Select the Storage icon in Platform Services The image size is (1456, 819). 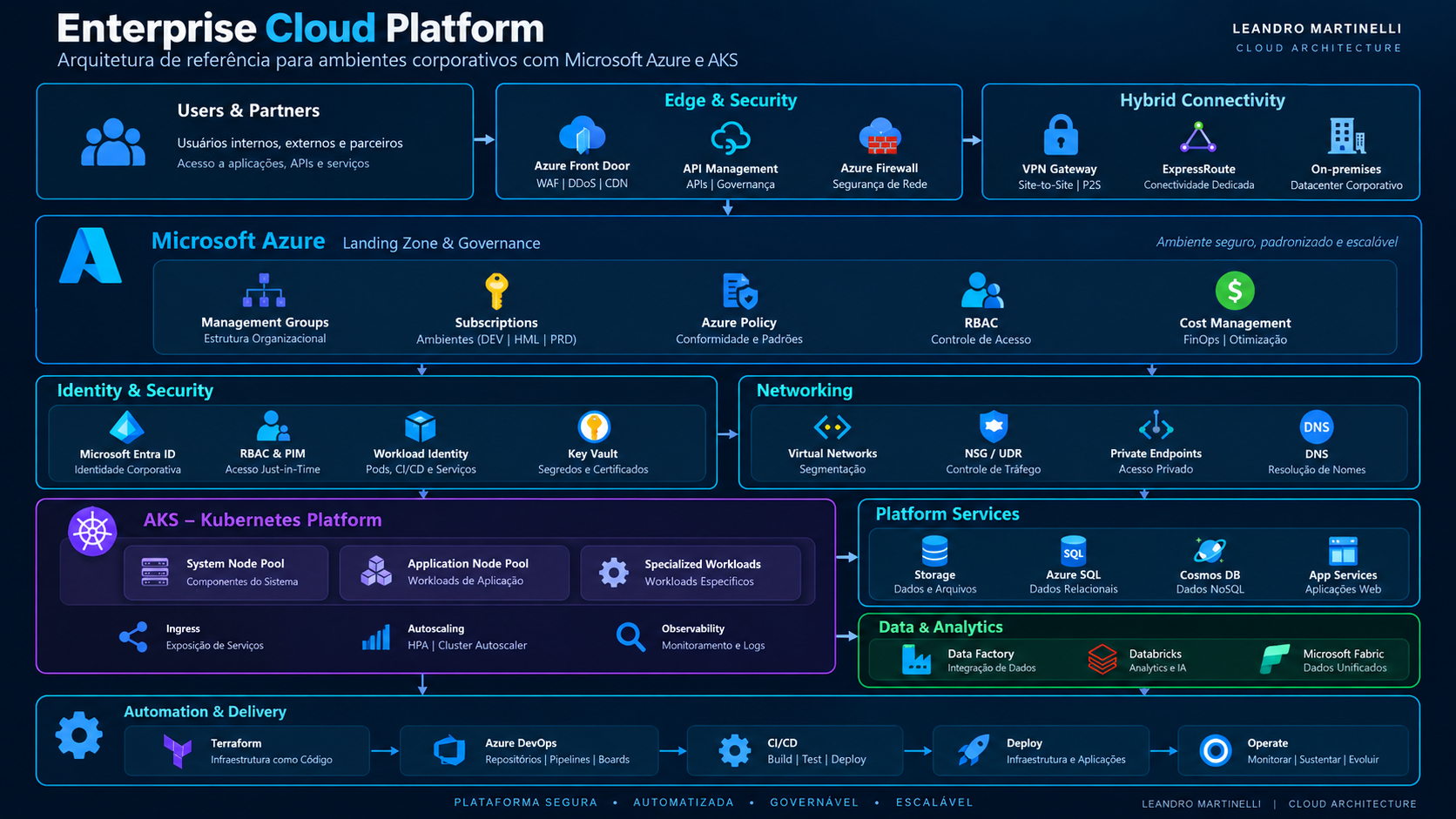tap(934, 551)
